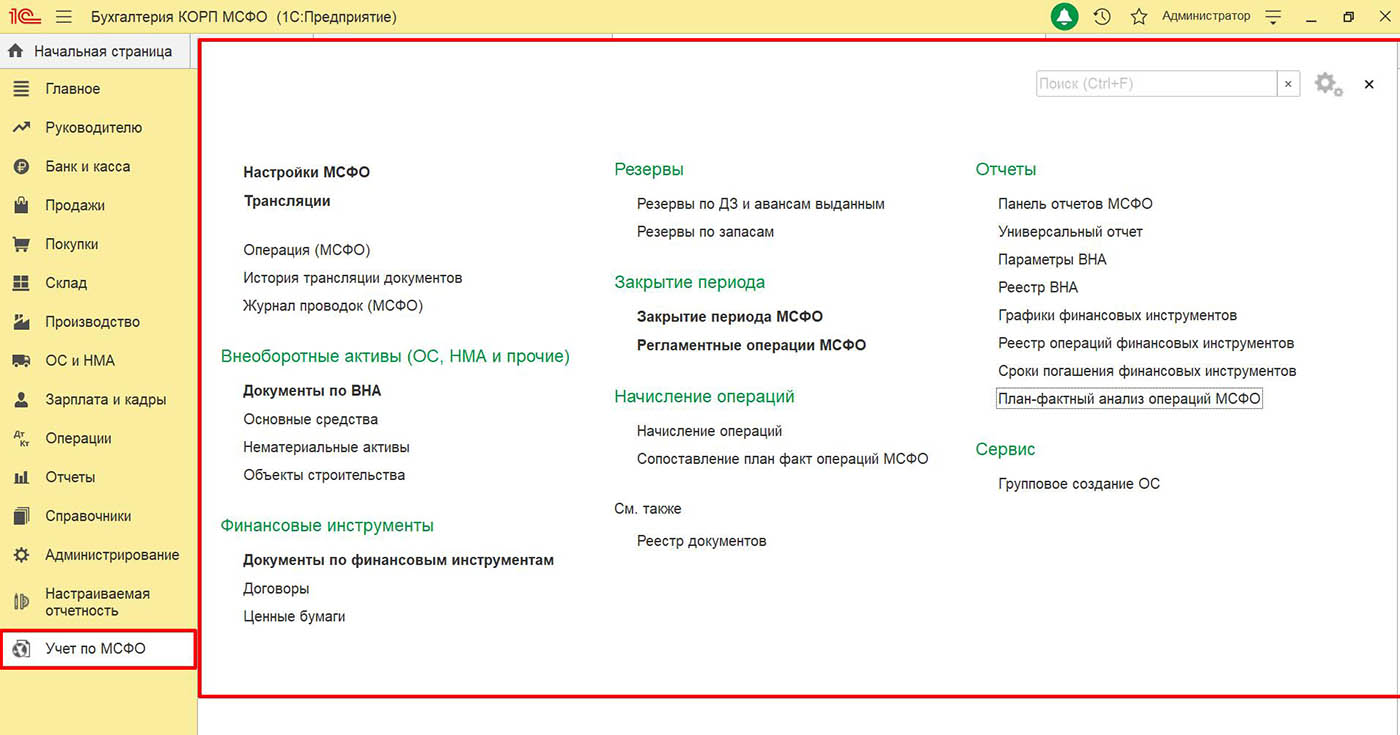Open the gear settings icon near search
The height and width of the screenshot is (735, 1400).
coord(1328,84)
